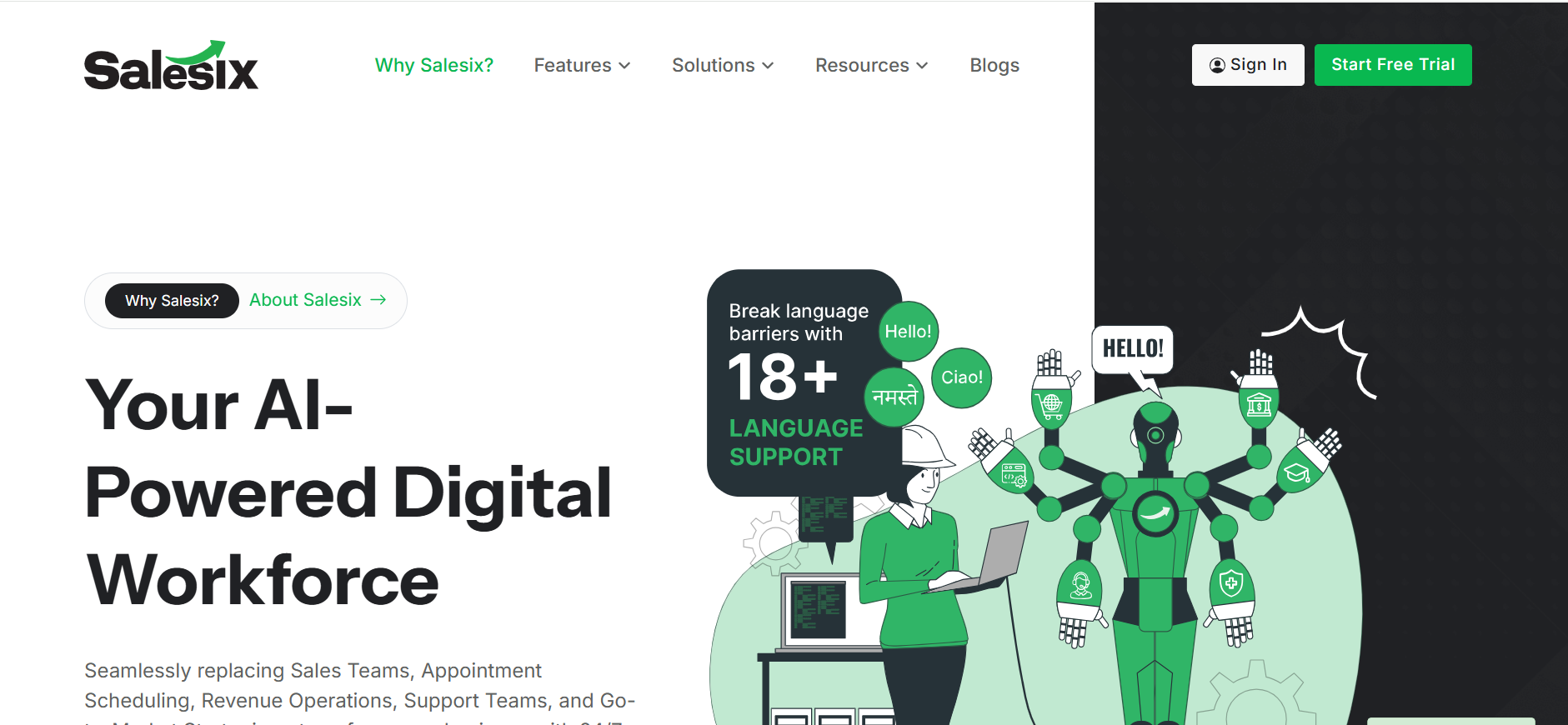Click the bank building icon on robot arm
Screen dimensions: 1568x725
1259,405
